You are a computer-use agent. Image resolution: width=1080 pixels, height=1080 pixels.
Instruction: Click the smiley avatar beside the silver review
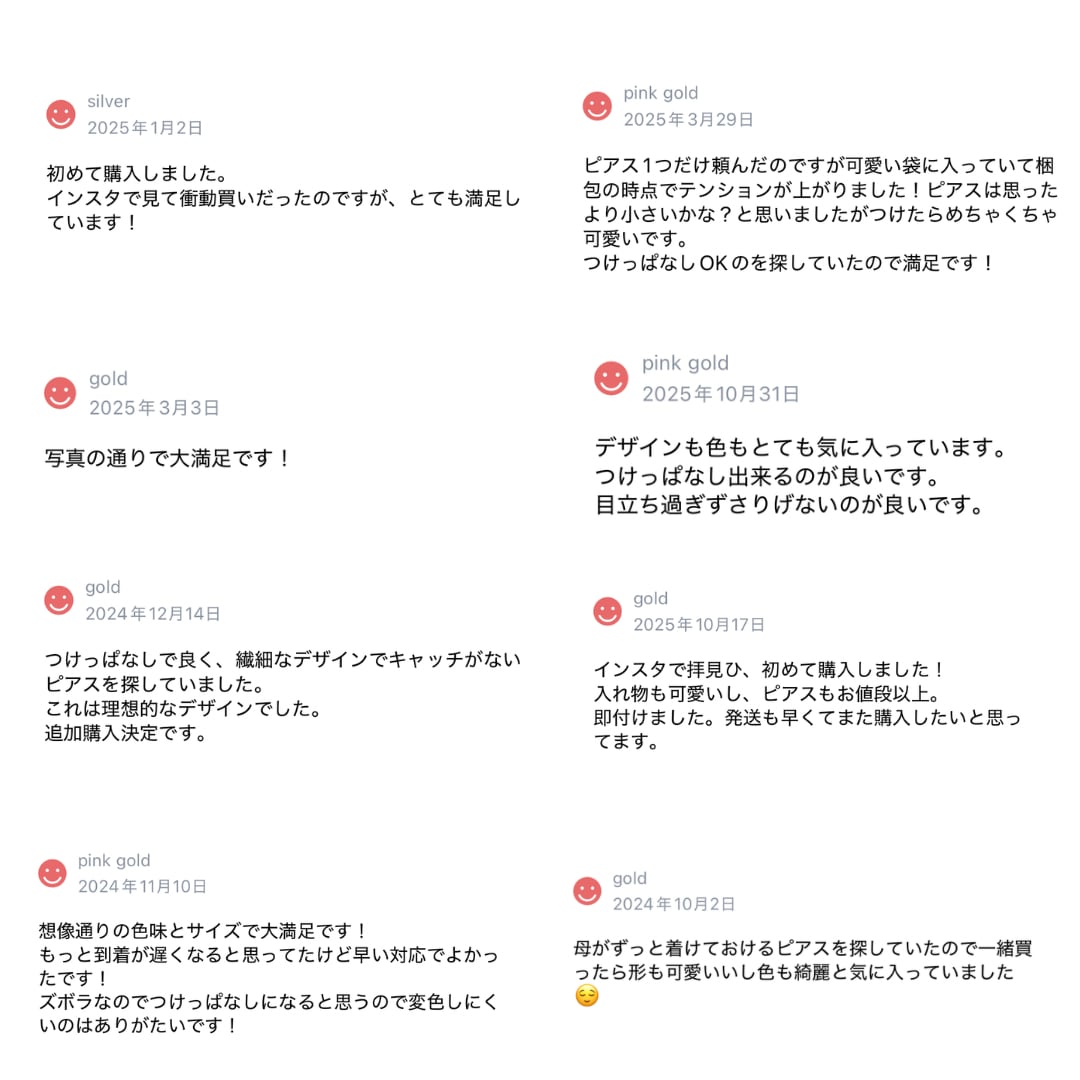pyautogui.click(x=61, y=115)
